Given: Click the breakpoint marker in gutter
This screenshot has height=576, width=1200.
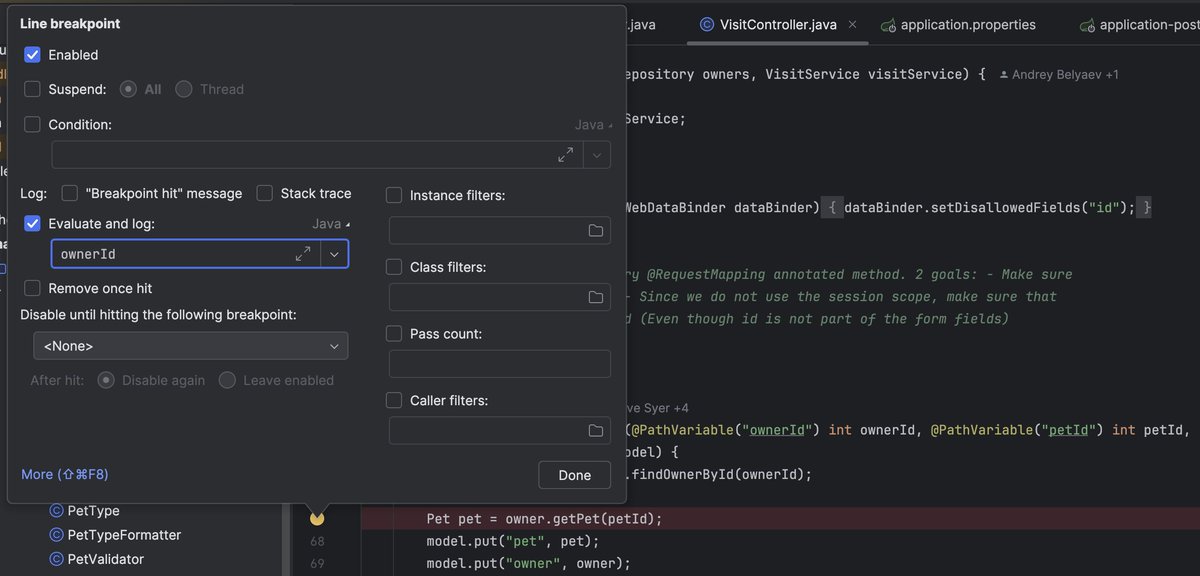Looking at the screenshot, I should (317, 519).
